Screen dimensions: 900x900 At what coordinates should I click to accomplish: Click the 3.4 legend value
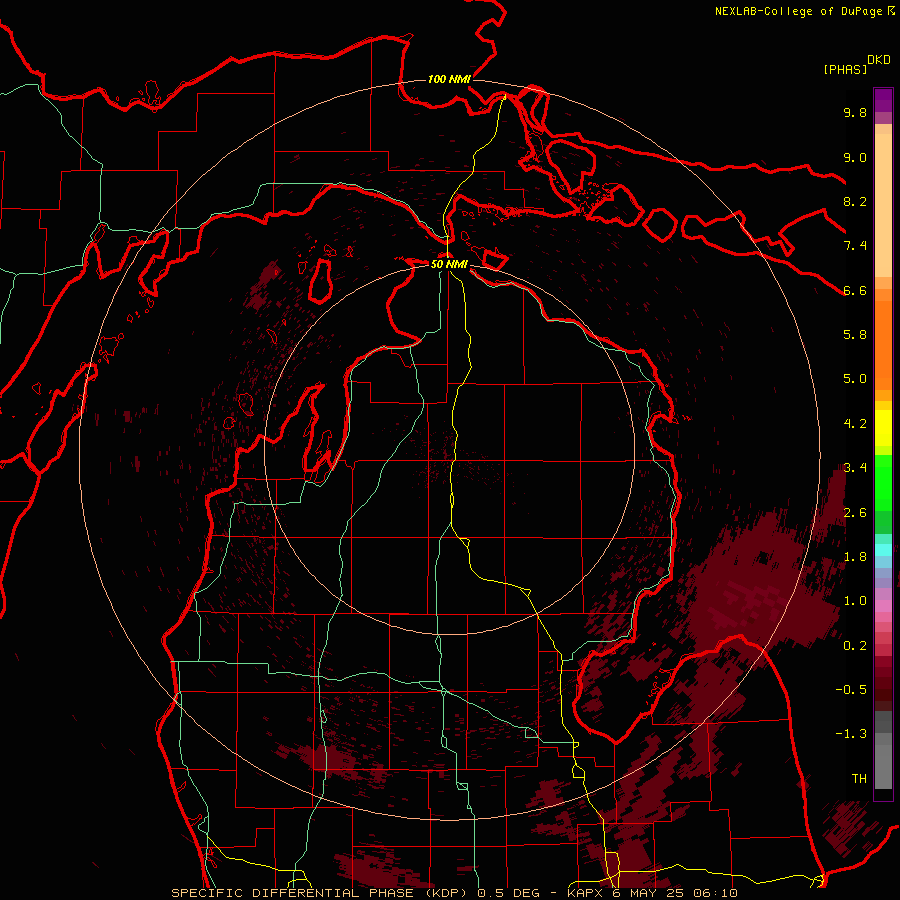click(855, 468)
